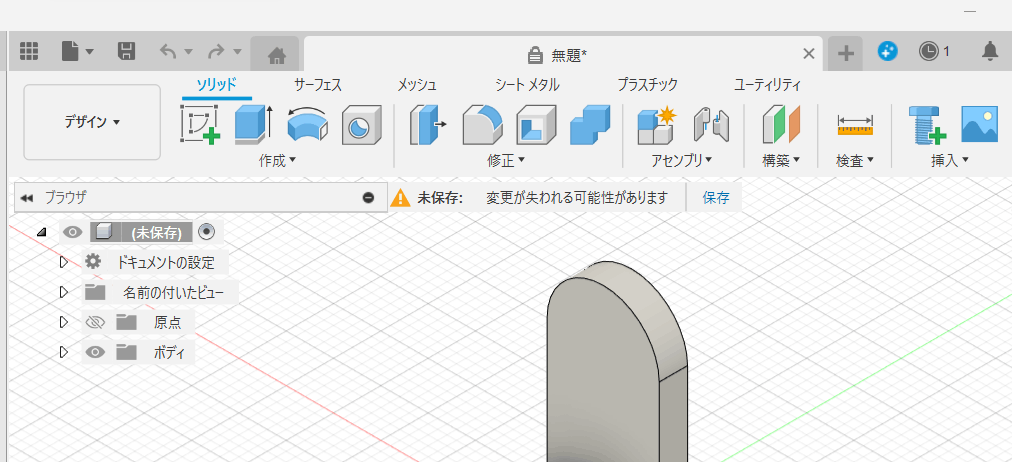The height and width of the screenshot is (462, 1012).
Task: Toggle visibility of (未保存) root component
Action: [72, 232]
